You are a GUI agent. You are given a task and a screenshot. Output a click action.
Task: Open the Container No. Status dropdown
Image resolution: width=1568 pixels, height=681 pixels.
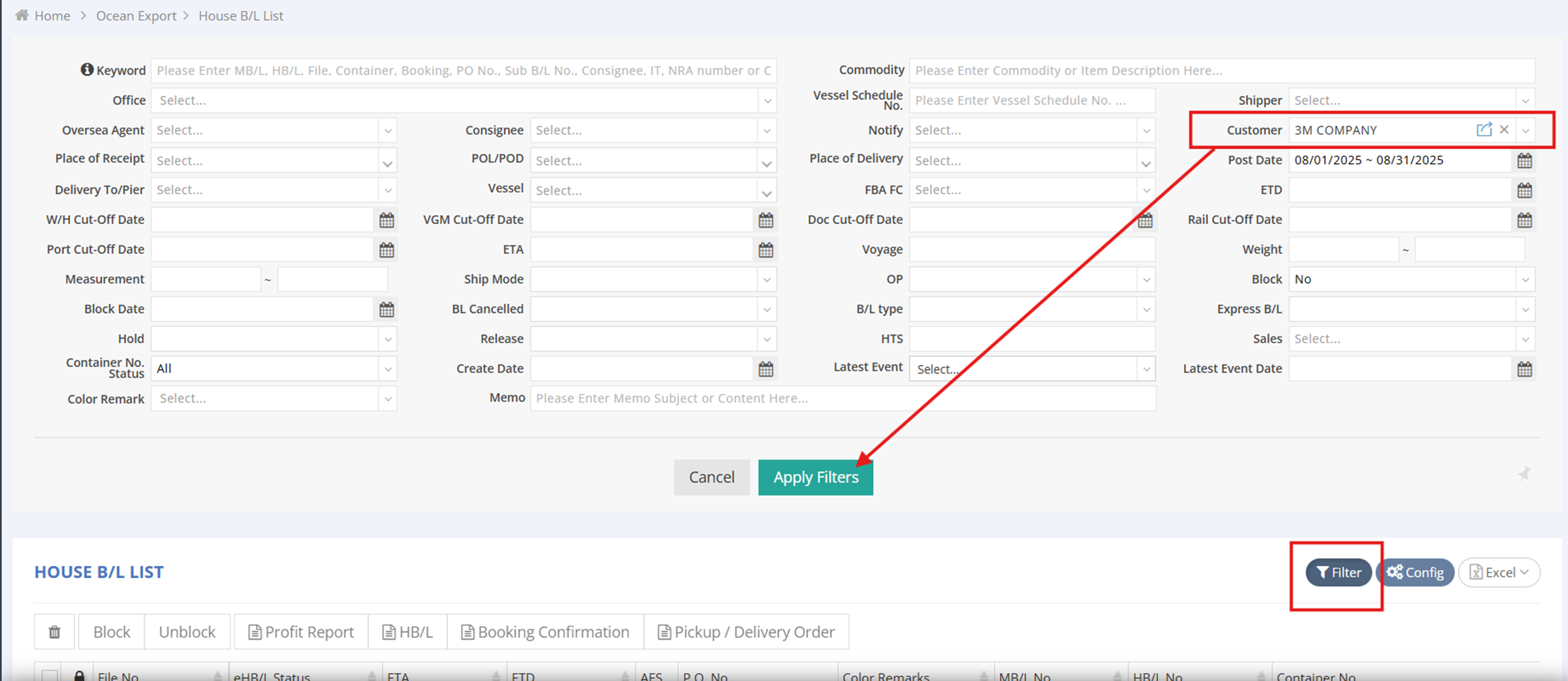pyautogui.click(x=387, y=369)
